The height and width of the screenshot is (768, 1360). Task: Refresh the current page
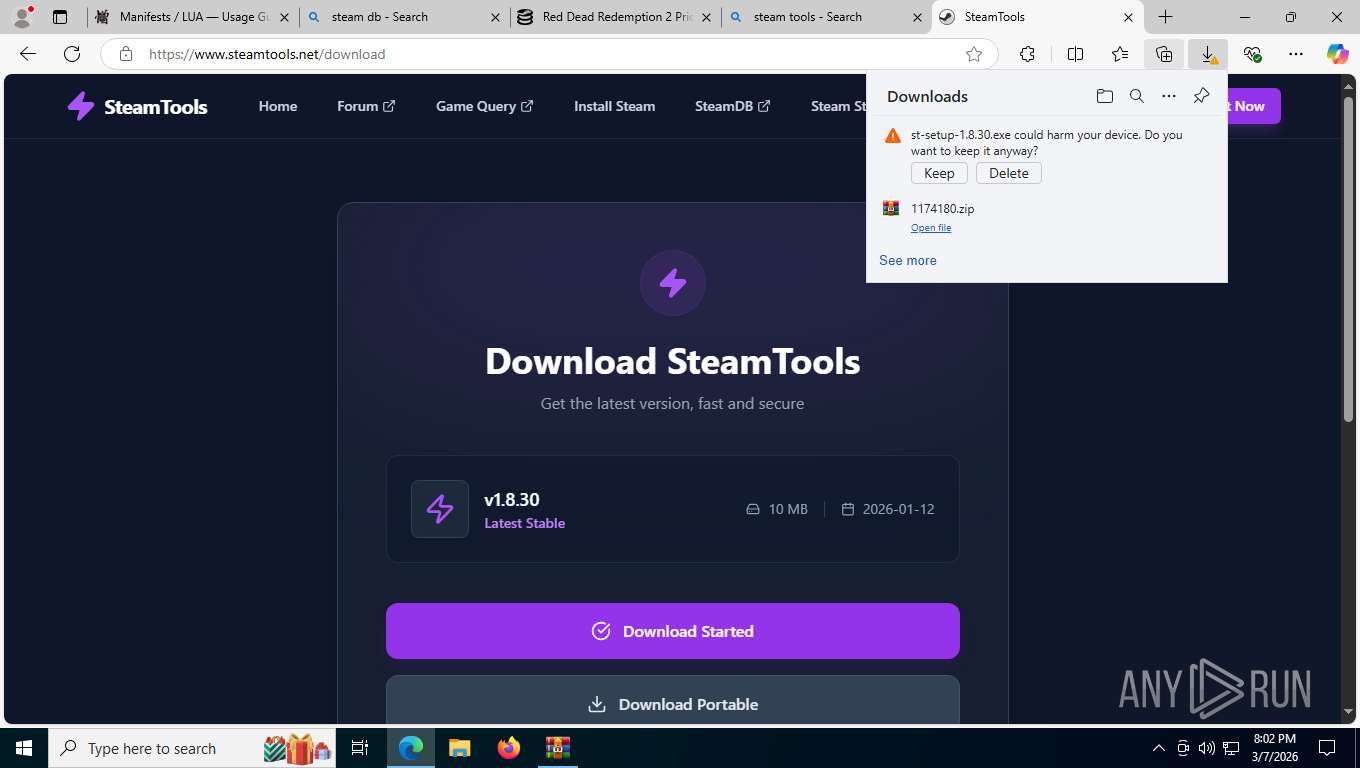tap(72, 54)
